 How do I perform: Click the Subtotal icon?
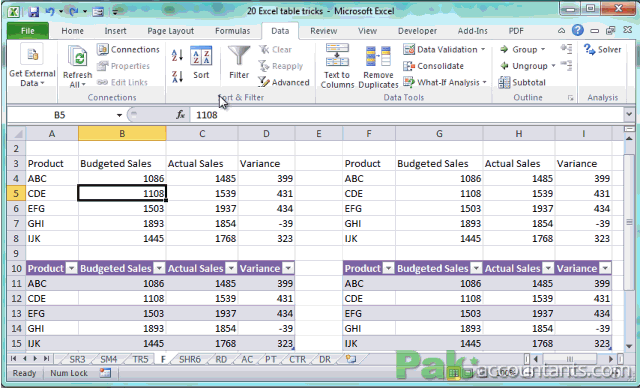(522, 82)
